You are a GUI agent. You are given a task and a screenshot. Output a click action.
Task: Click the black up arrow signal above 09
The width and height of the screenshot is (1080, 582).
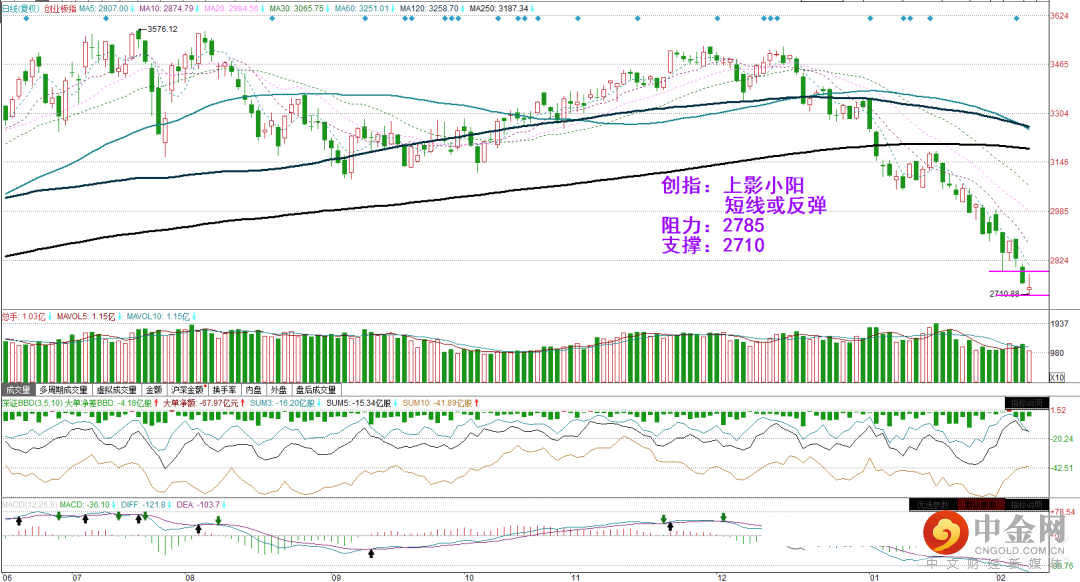pos(372,553)
